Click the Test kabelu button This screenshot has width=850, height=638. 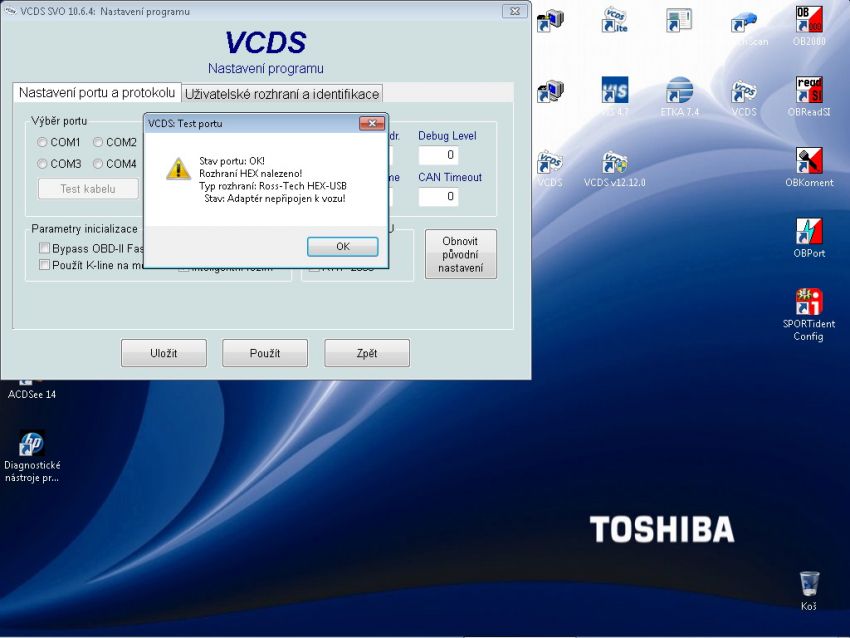click(x=88, y=189)
